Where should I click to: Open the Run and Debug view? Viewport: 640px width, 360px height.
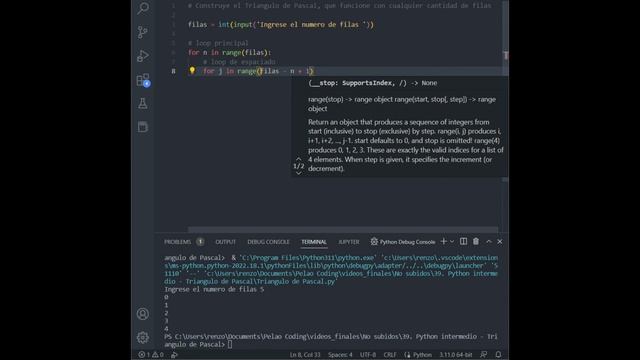143,56
